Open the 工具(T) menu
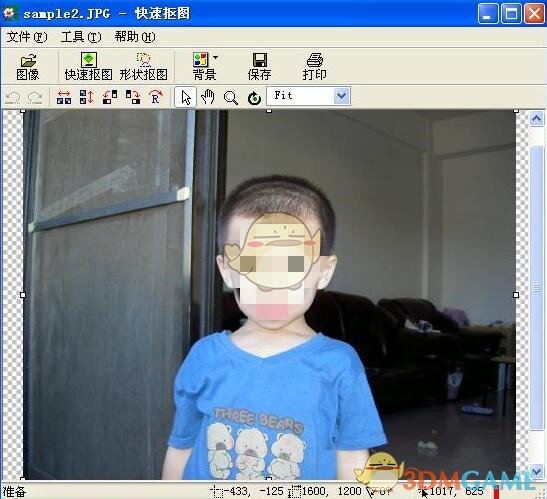 [x=81, y=37]
